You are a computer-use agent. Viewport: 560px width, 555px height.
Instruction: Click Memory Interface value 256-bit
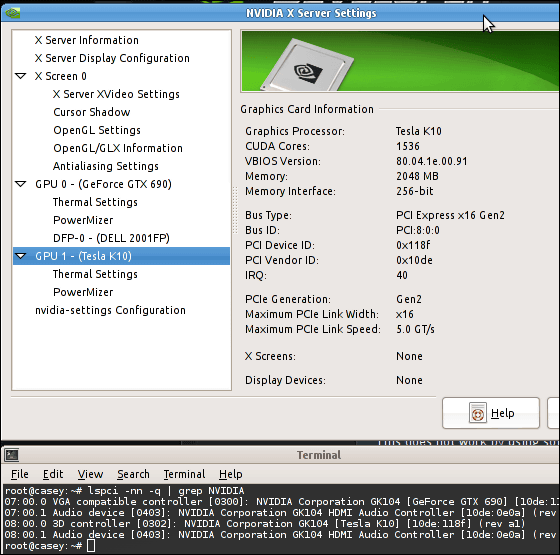tap(415, 191)
